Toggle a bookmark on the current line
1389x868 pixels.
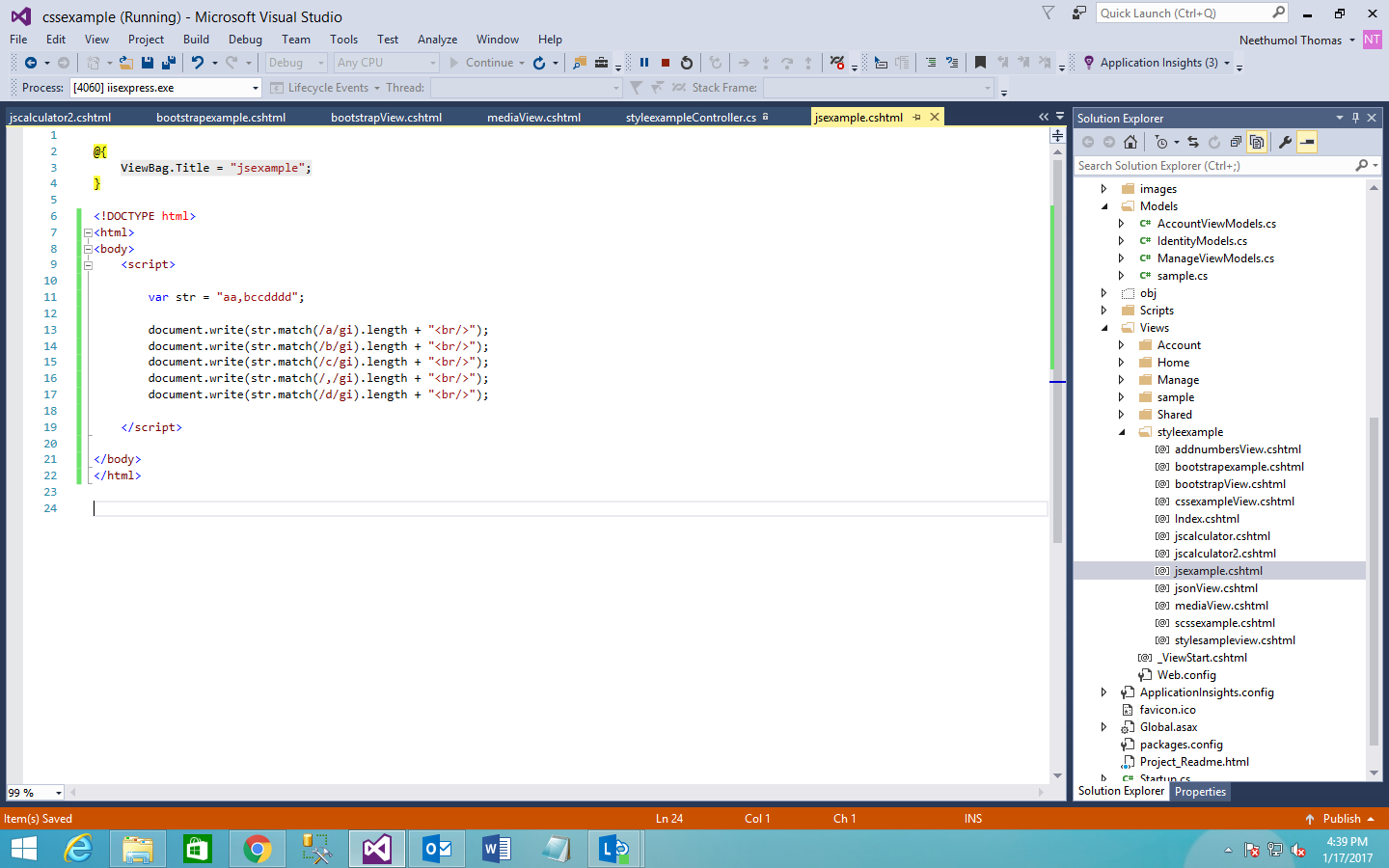(x=980, y=63)
